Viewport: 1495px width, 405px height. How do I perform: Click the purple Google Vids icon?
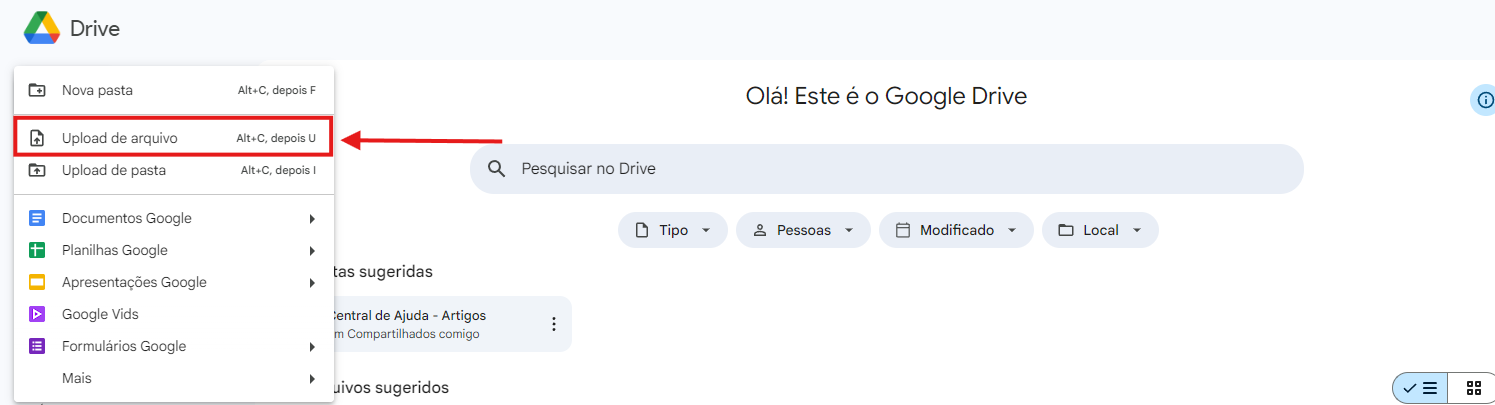[37, 314]
